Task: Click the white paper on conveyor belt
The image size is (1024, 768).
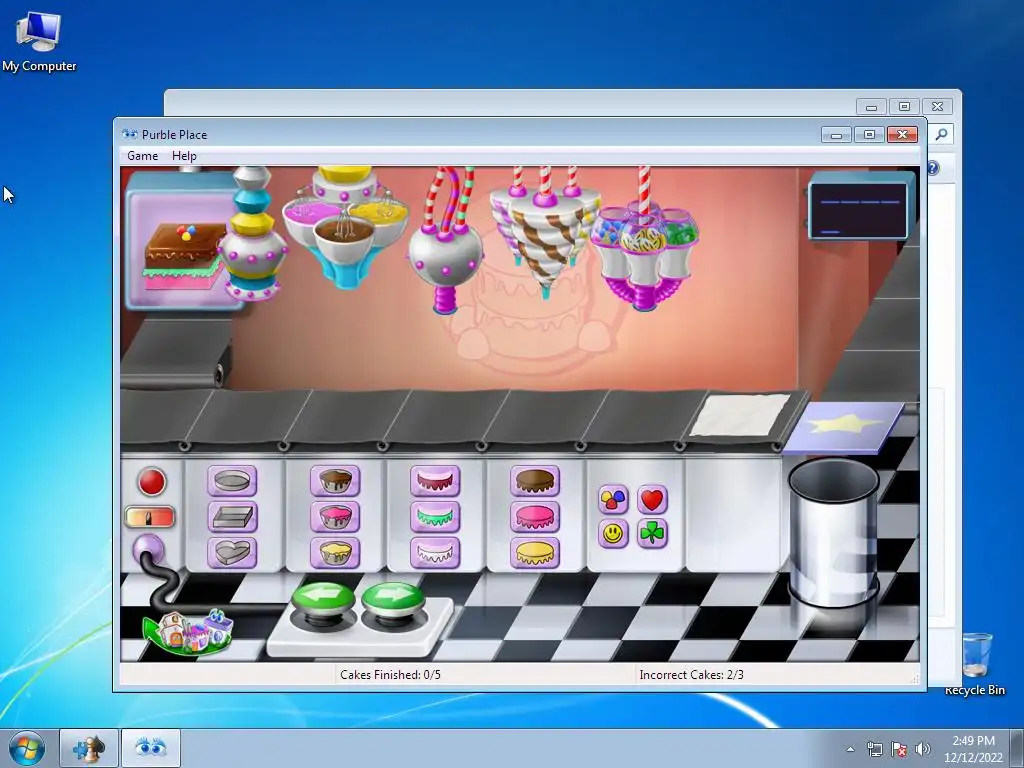Action: (740, 414)
